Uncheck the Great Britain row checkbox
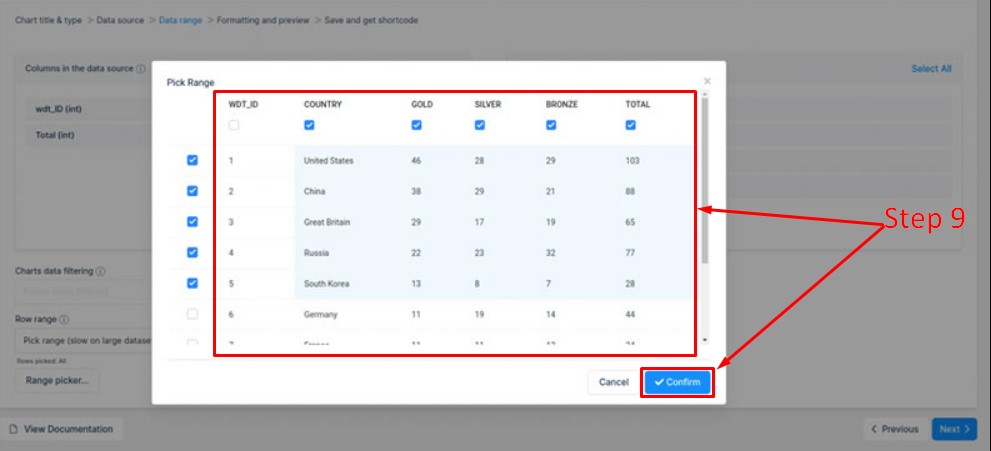The height and width of the screenshot is (451, 991). coord(192,222)
